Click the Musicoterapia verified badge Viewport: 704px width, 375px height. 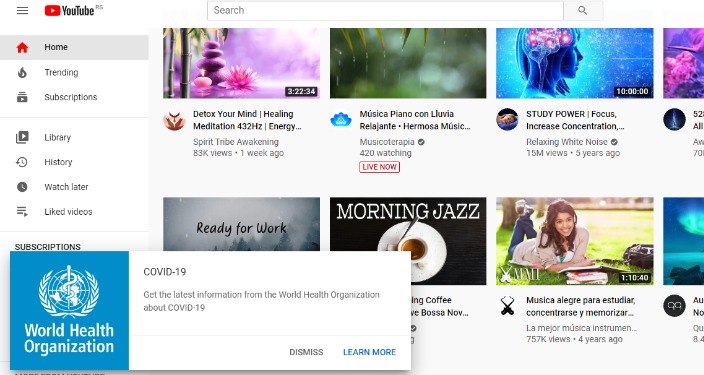pos(421,142)
